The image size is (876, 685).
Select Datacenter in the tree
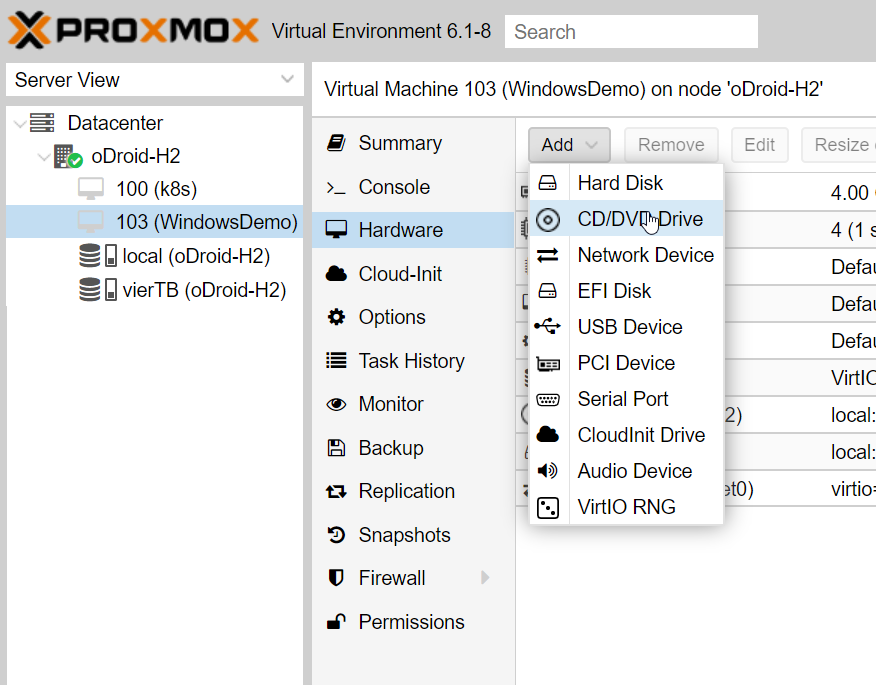pos(115,123)
